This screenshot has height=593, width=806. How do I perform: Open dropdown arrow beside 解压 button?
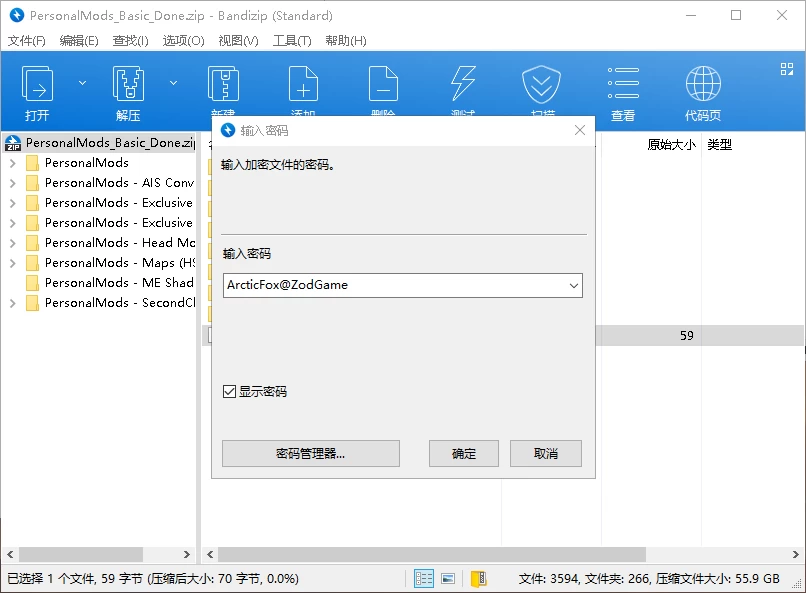[x=174, y=83]
